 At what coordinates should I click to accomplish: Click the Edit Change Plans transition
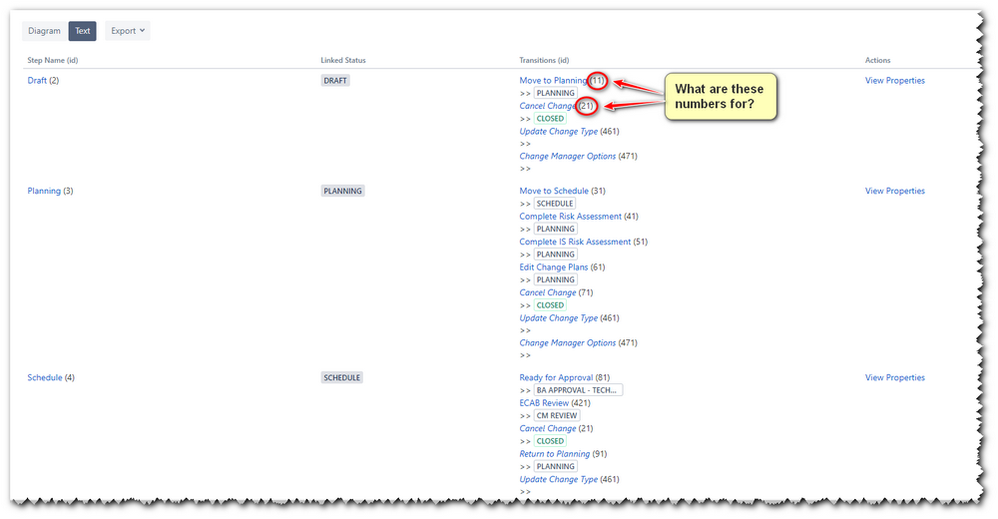(554, 267)
